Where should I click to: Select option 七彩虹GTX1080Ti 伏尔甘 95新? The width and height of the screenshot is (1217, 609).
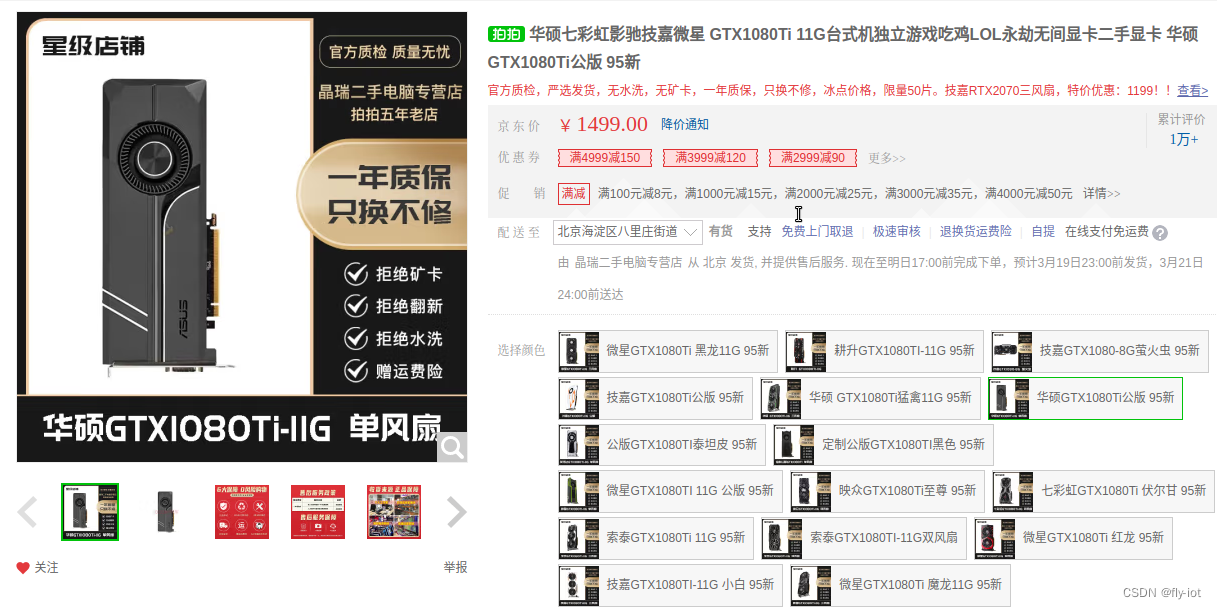click(1104, 491)
